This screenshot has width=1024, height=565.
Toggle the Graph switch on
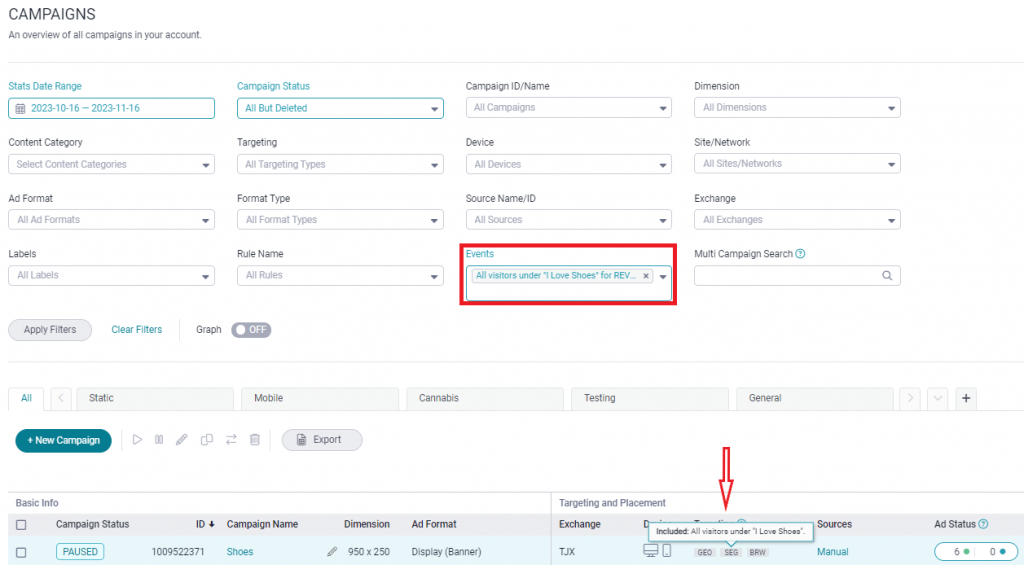click(x=251, y=330)
